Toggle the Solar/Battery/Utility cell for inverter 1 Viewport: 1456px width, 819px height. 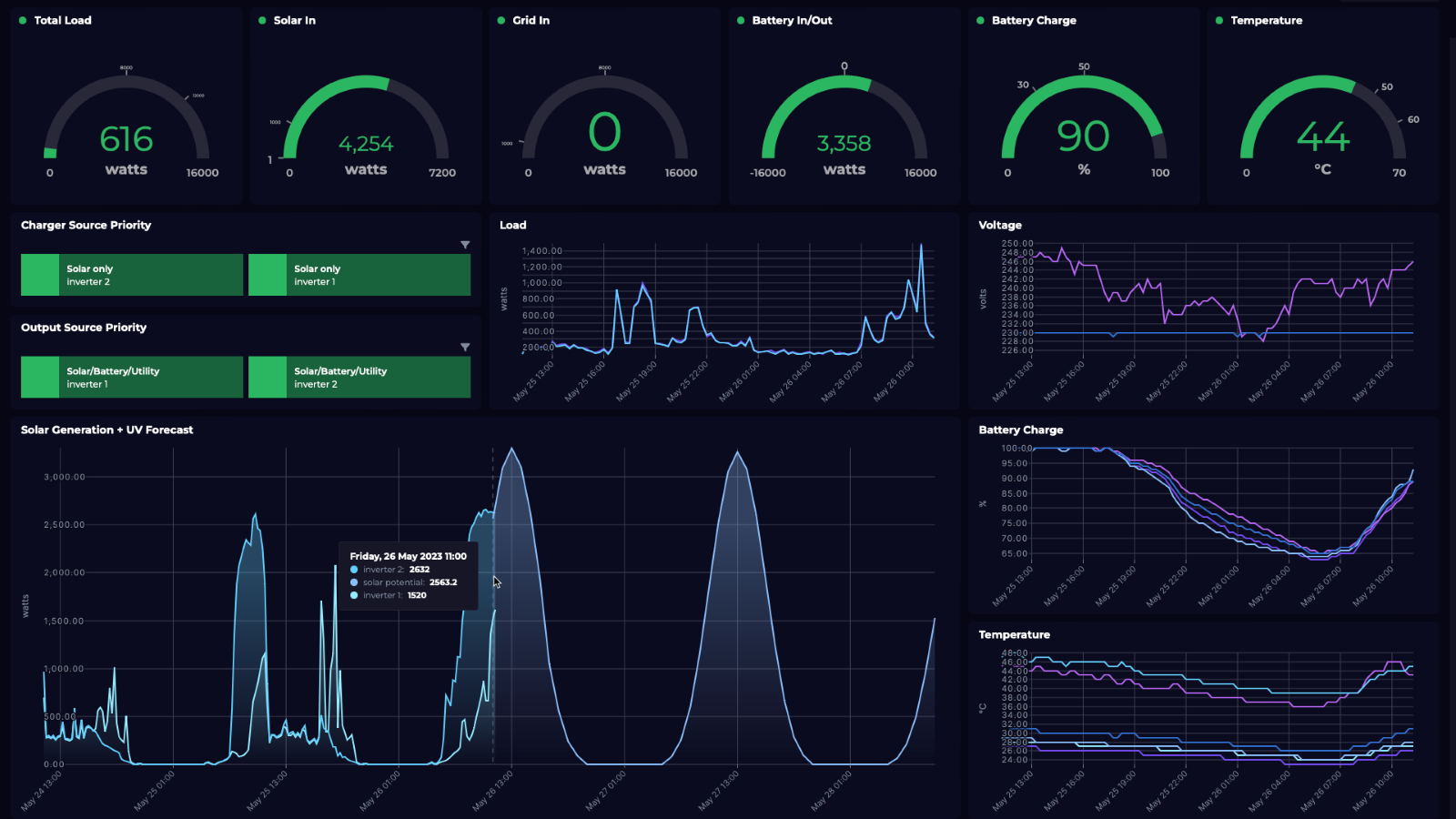tap(131, 377)
